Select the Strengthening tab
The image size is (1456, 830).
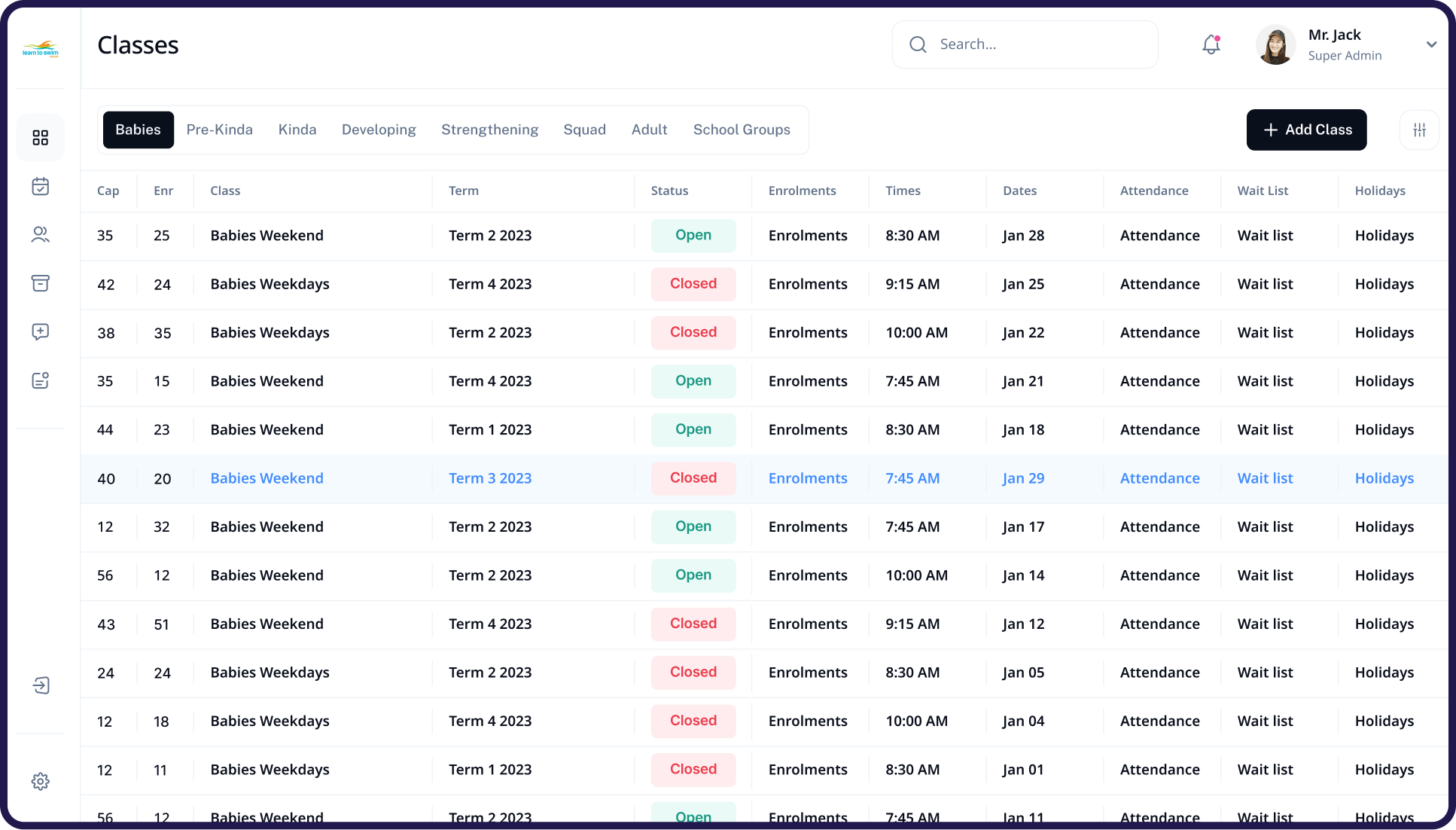tap(489, 130)
